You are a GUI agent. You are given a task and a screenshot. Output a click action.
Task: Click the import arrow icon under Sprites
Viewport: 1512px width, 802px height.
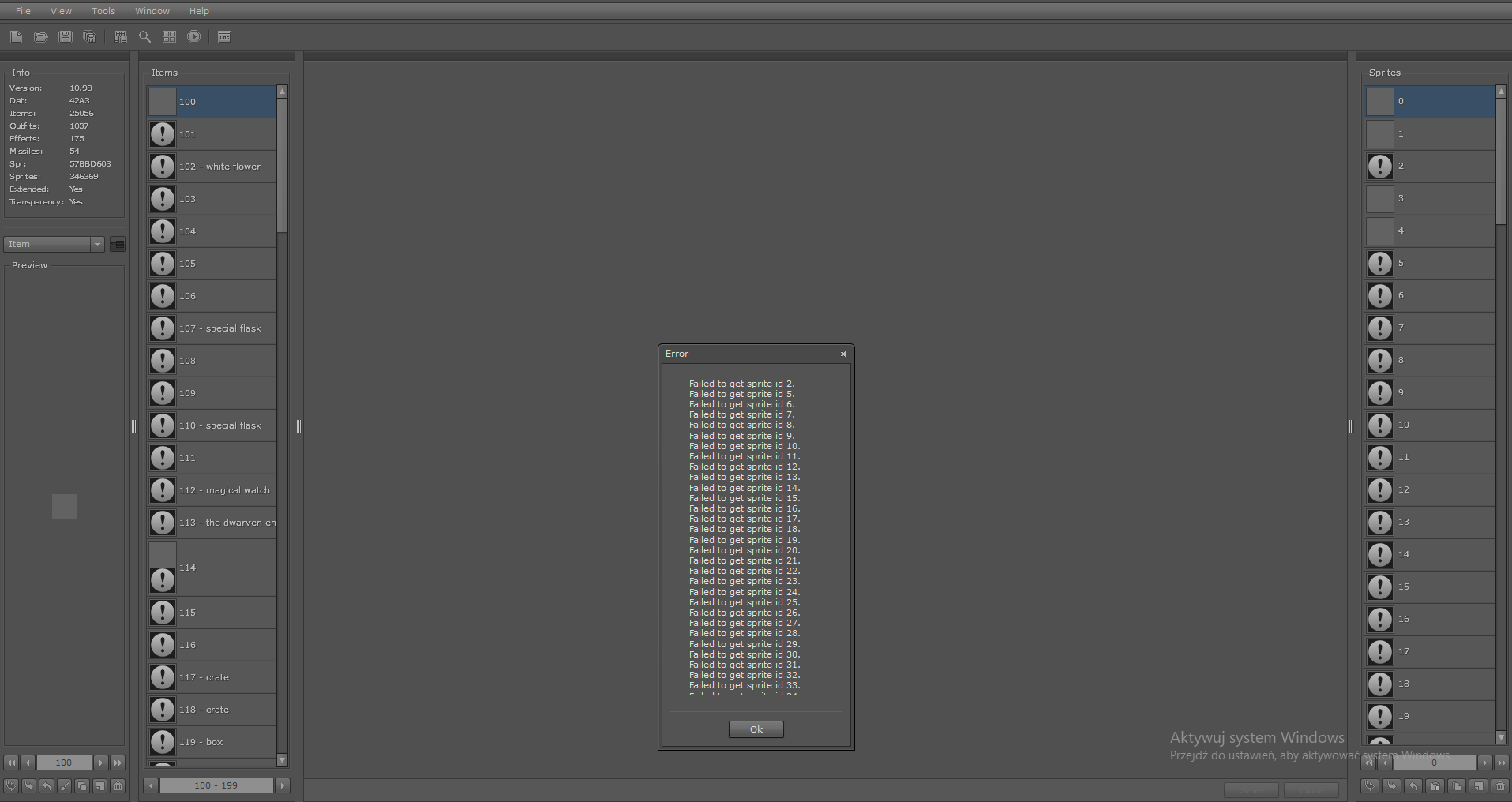coord(1391,785)
